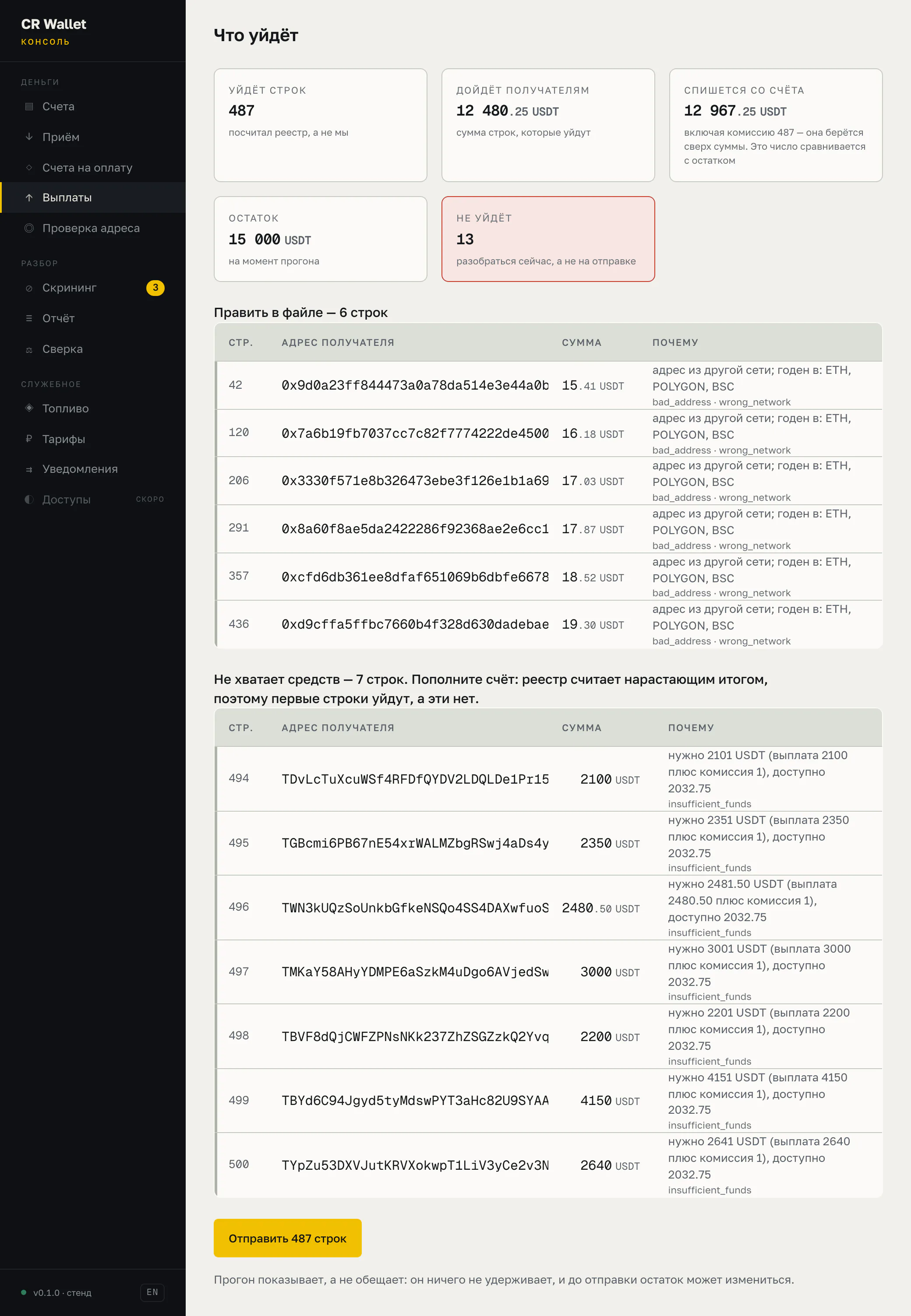The width and height of the screenshot is (911, 1316).
Task: Click the Скрининг badge showing 3
Action: tap(155, 288)
